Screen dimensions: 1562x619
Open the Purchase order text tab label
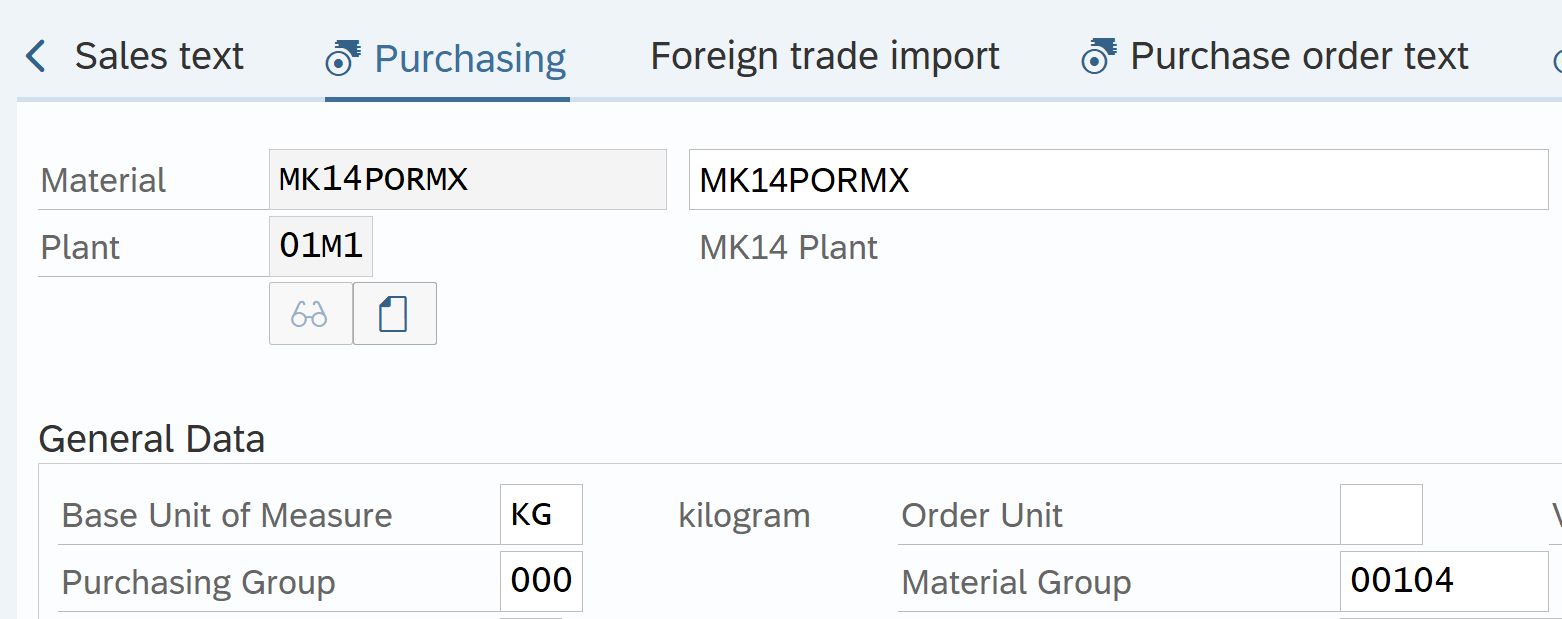coord(1299,57)
